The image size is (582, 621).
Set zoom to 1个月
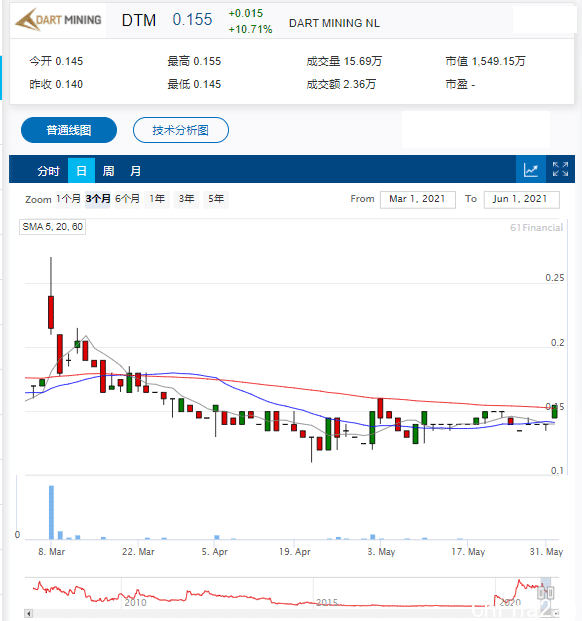click(x=68, y=199)
